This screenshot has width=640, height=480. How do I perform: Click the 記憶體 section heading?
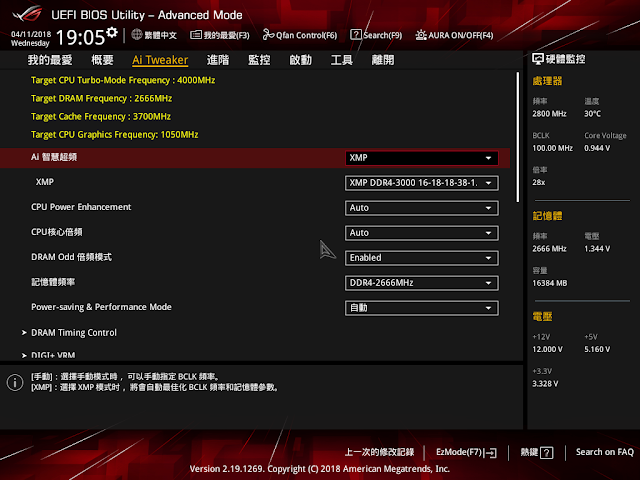(x=547, y=216)
